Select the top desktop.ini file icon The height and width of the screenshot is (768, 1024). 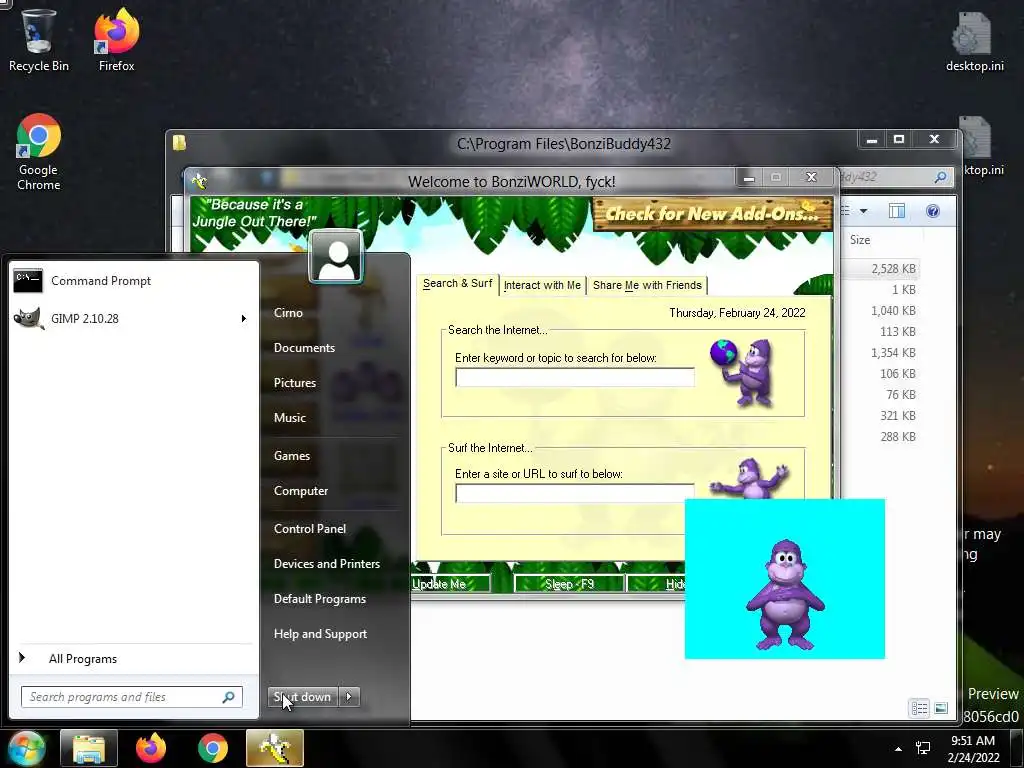[x=974, y=40]
